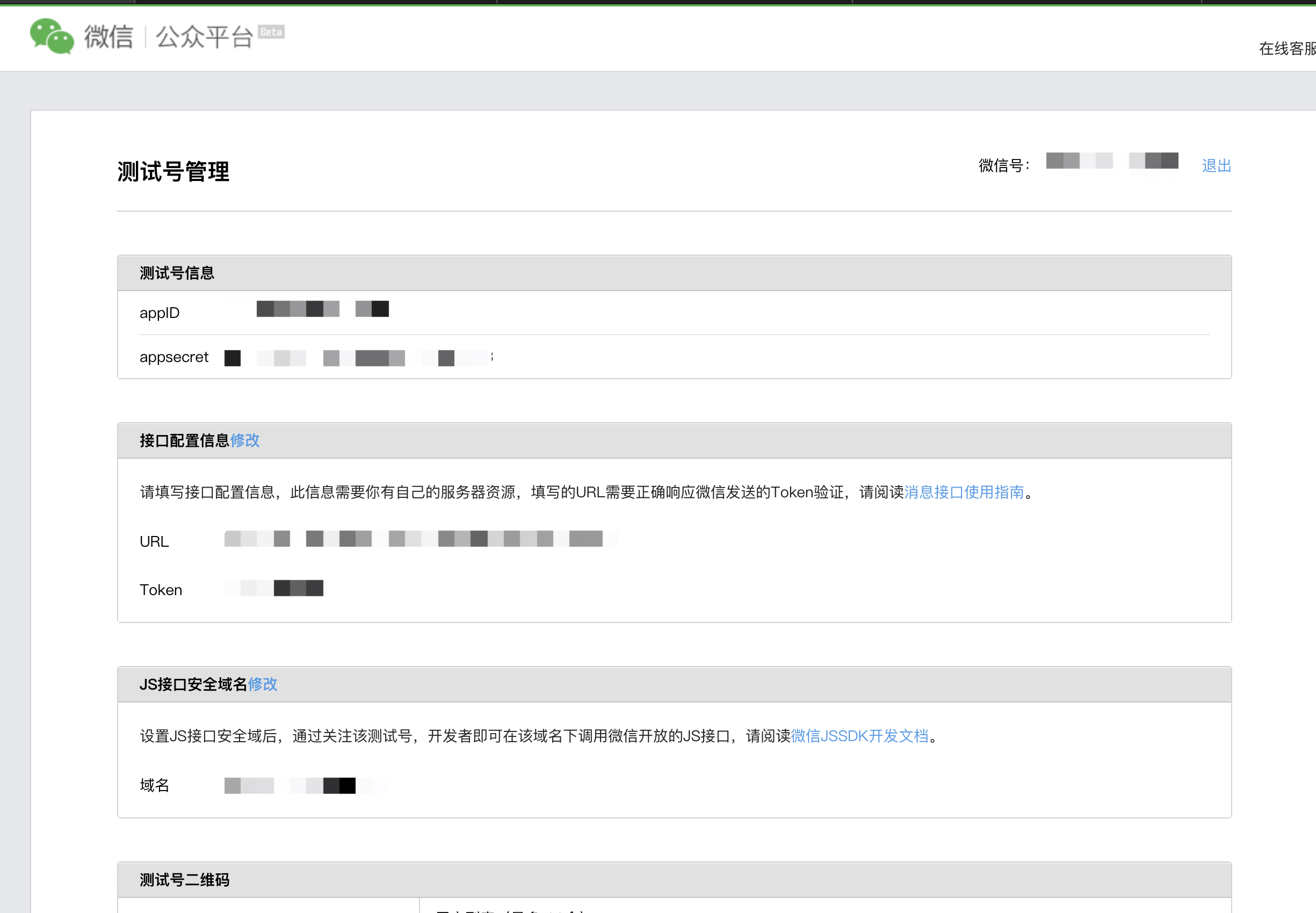Click the 公众平台 title text
Viewport: 1316px width, 913px height.
pos(204,37)
